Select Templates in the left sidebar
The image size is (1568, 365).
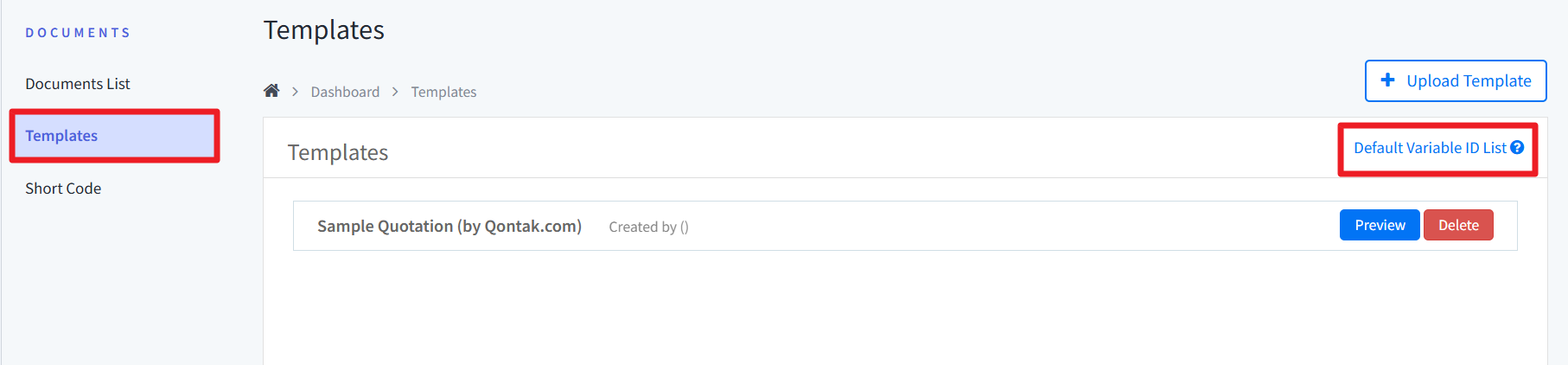(x=61, y=136)
